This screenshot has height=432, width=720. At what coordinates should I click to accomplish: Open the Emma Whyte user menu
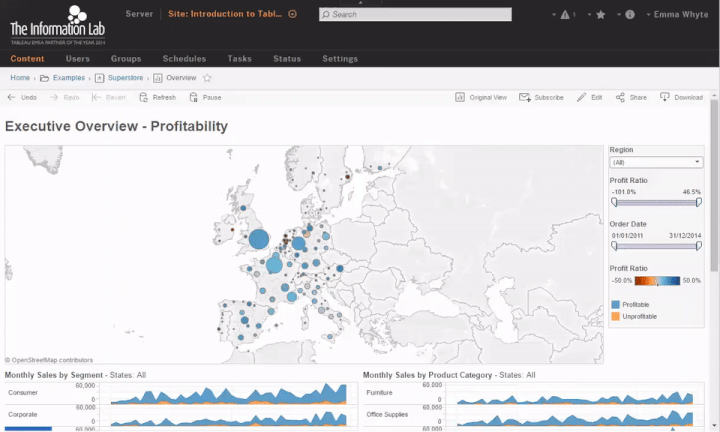pos(678,14)
